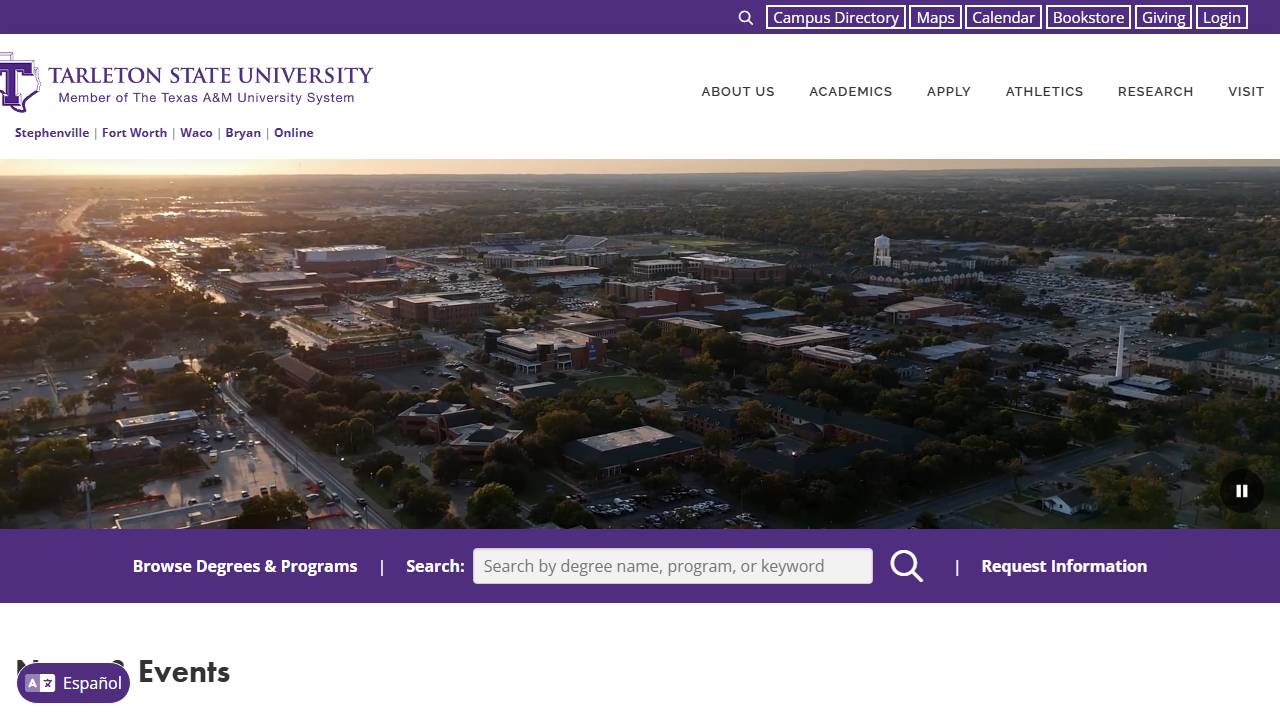Screen dimensions: 1280x720
Task: Pause the hero background video
Action: [x=1241, y=491]
